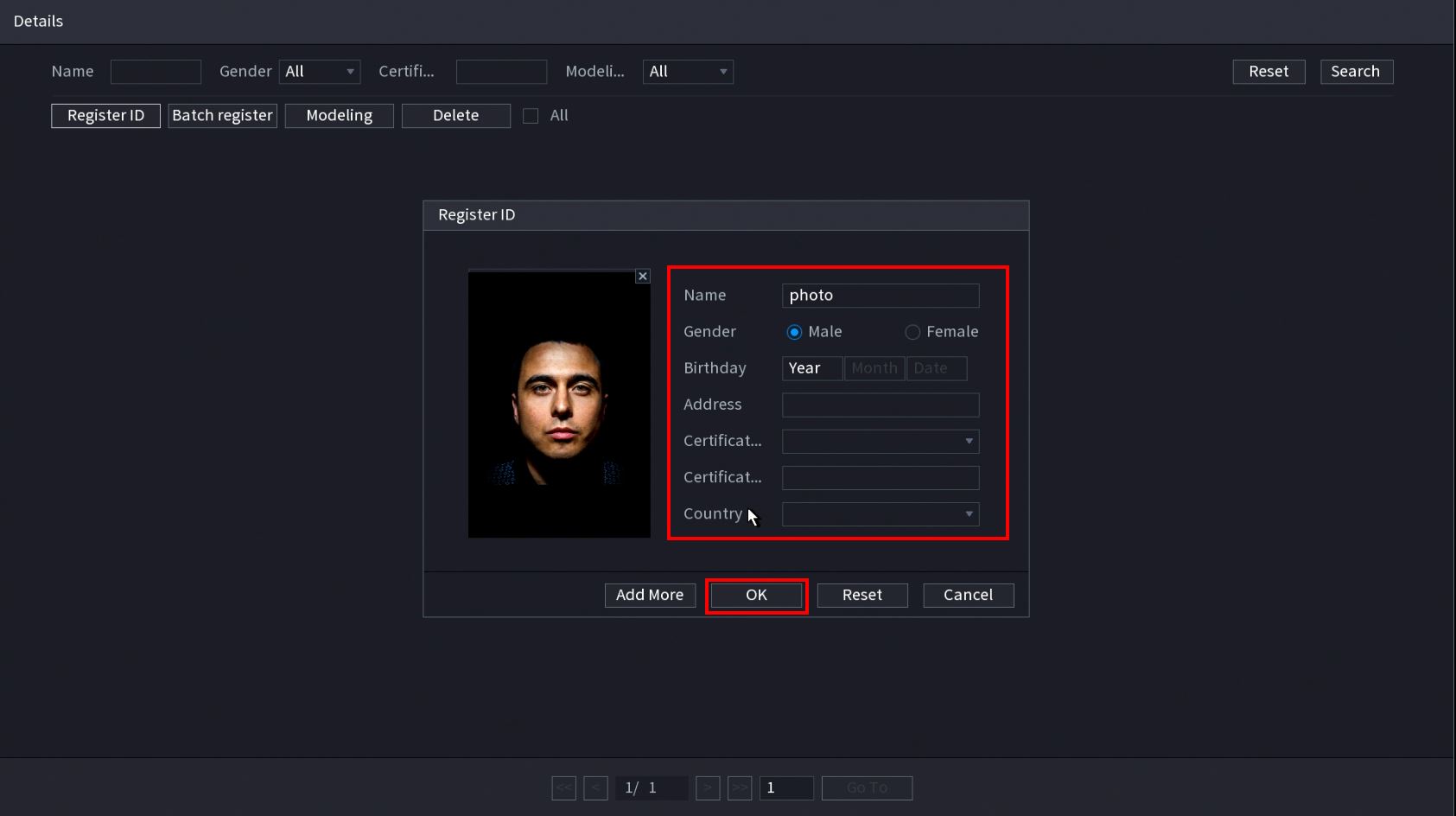Image resolution: width=1456 pixels, height=816 pixels.
Task: Select Male gender radio button
Action: 794,332
